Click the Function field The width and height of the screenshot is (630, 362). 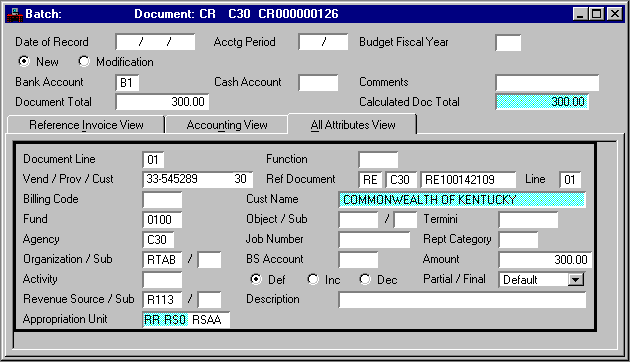coord(378,160)
